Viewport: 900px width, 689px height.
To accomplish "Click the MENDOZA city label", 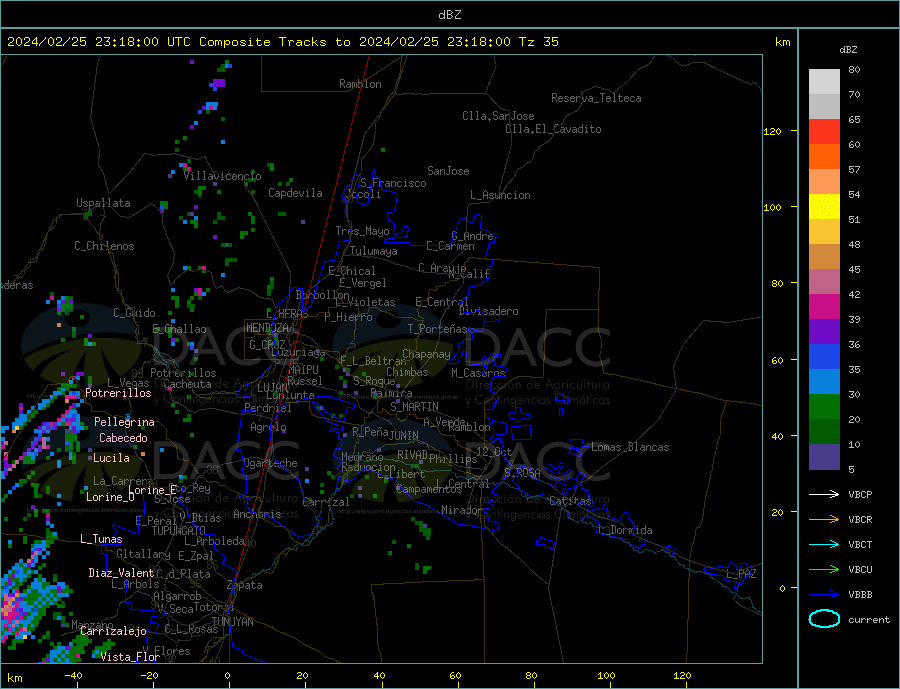I will (x=267, y=328).
